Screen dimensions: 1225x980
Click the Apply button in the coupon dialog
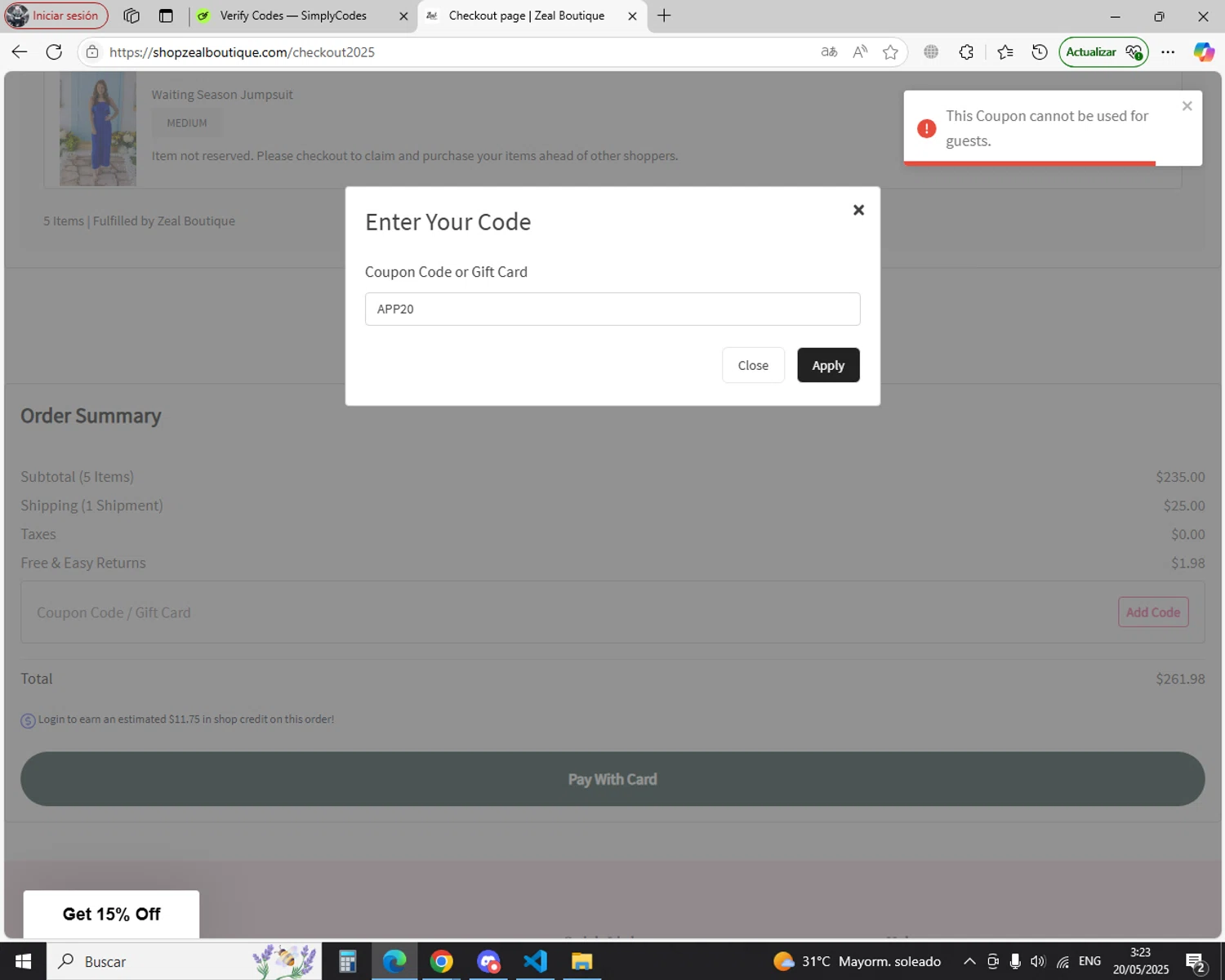pos(828,365)
